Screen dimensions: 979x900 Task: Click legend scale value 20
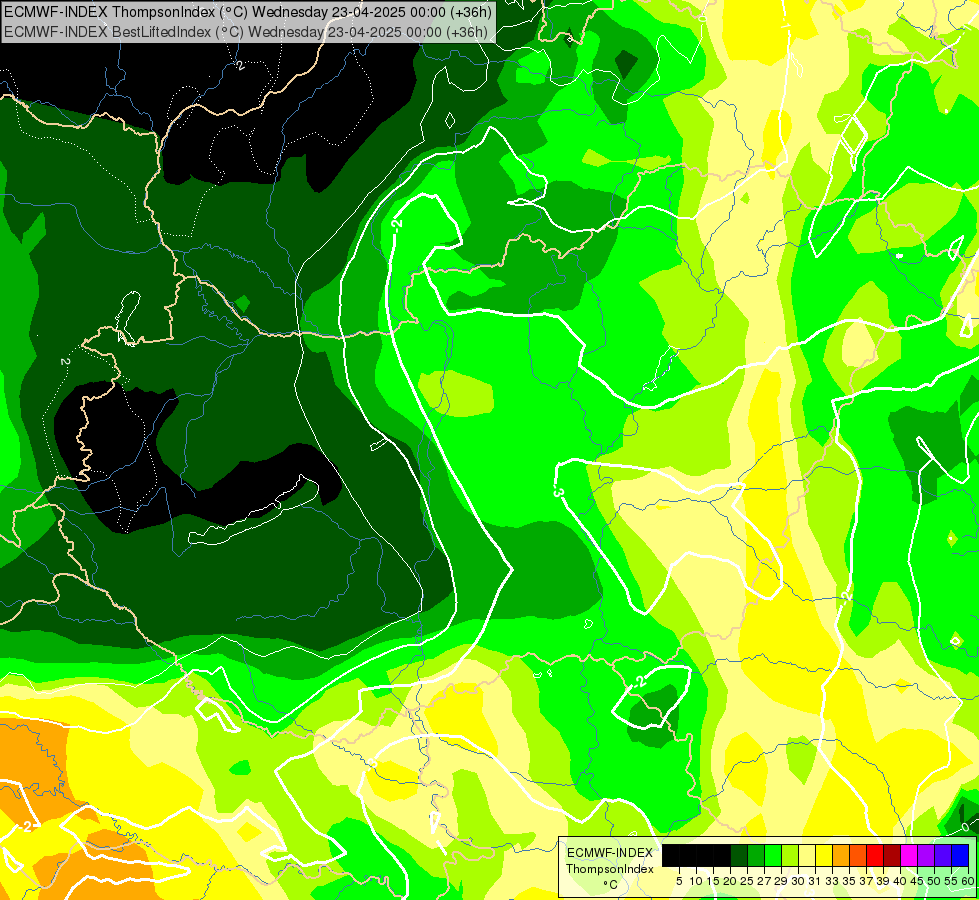730,881
